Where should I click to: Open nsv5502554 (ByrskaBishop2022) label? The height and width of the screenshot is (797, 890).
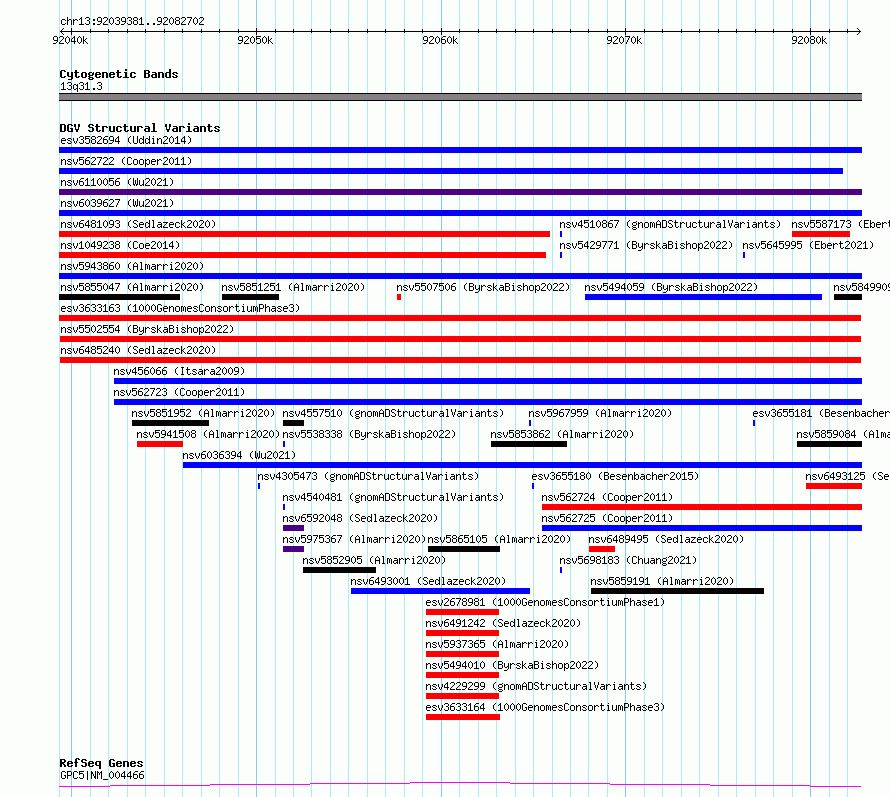pos(147,329)
